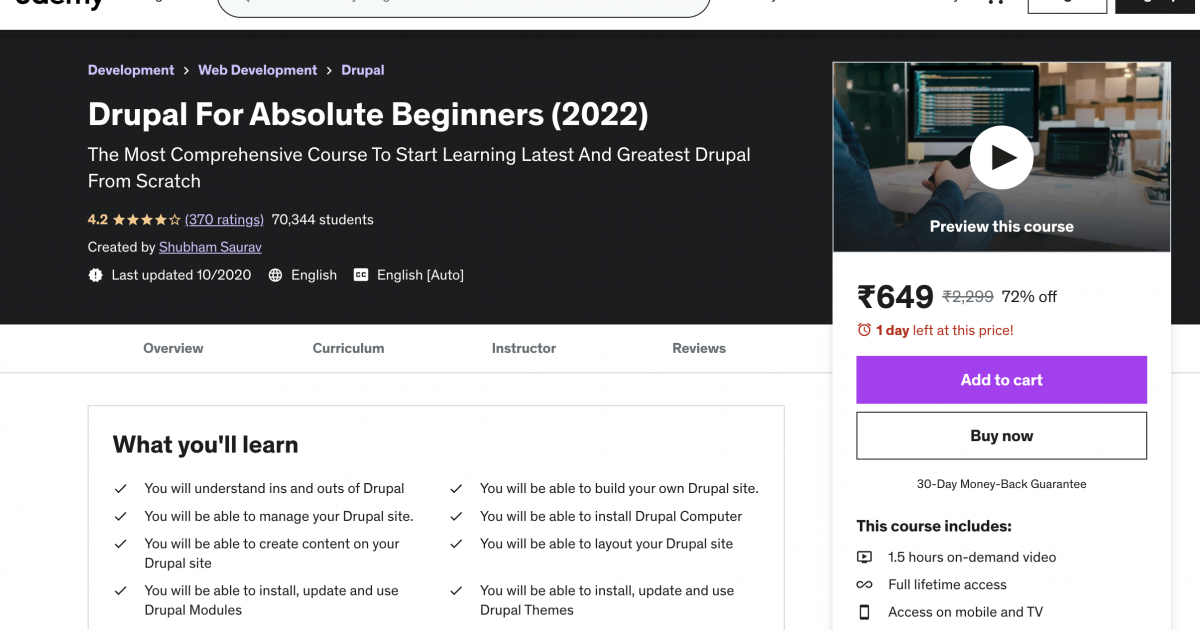
Task: Switch to the Curriculum tab
Action: (x=348, y=348)
